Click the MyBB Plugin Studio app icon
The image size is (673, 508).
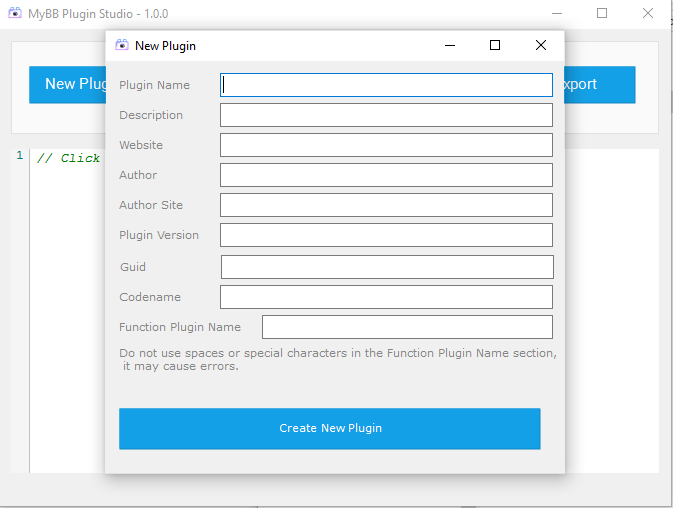tap(15, 14)
